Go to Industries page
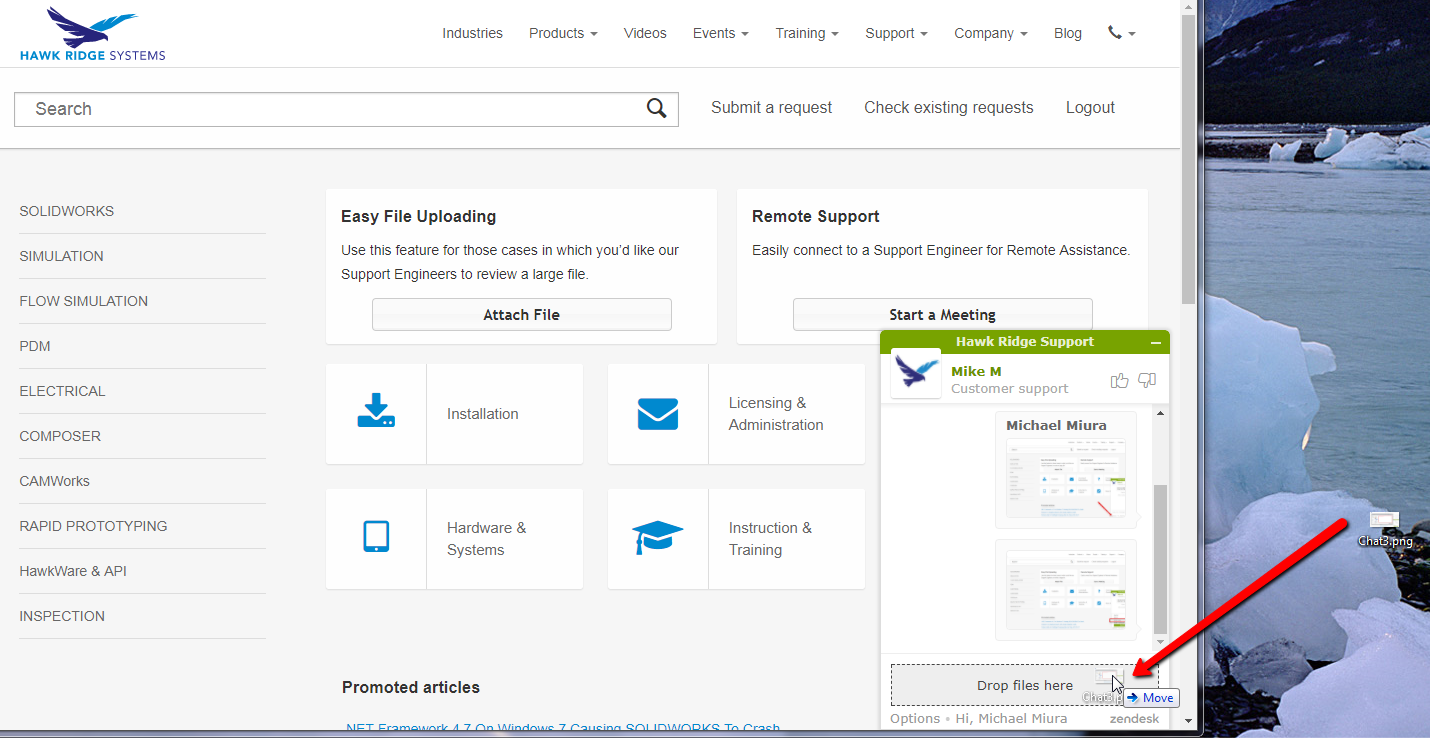Screen dimensions: 1430x738 [x=472, y=33]
